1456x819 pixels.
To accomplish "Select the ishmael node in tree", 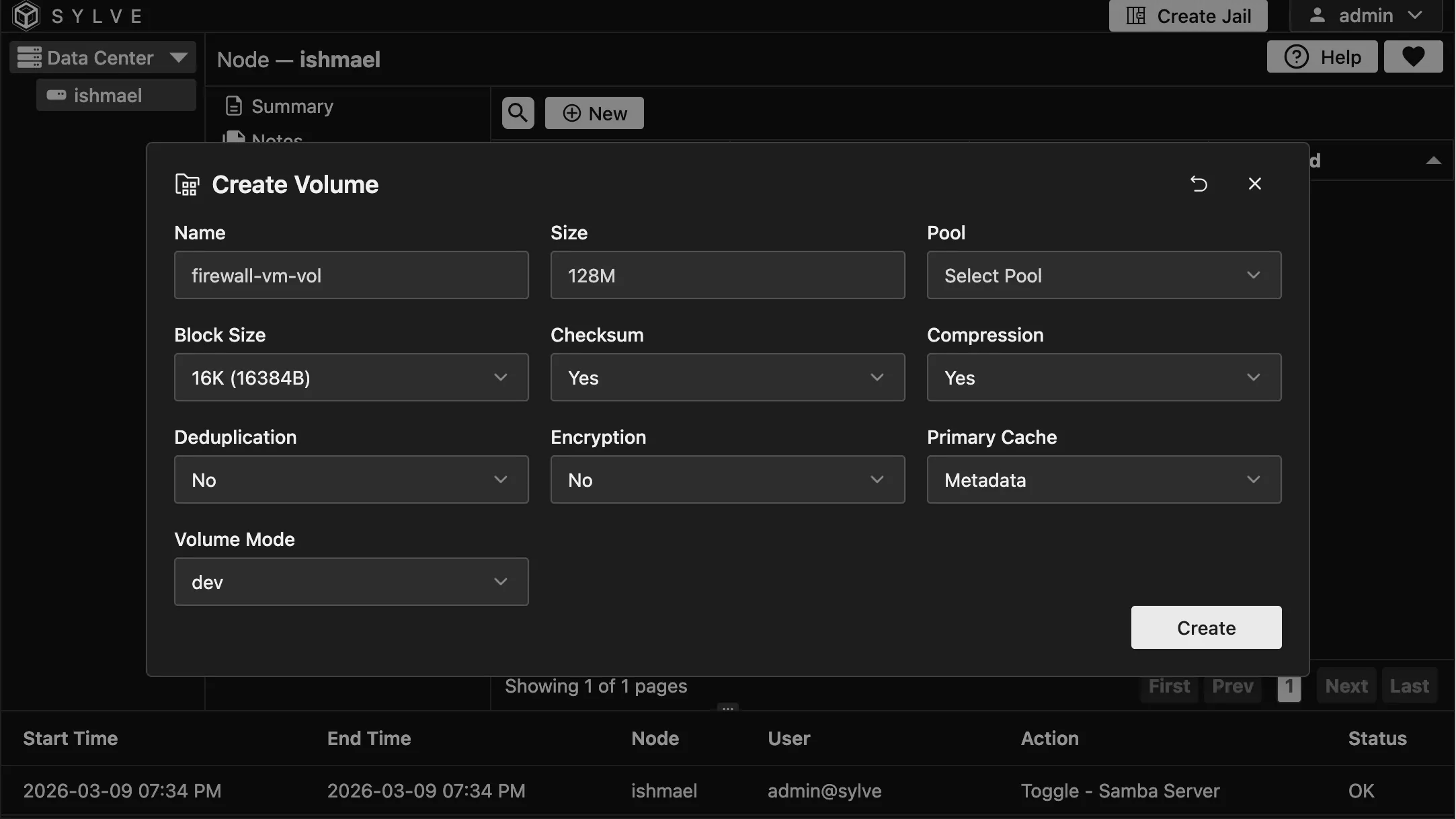I will pyautogui.click(x=108, y=95).
